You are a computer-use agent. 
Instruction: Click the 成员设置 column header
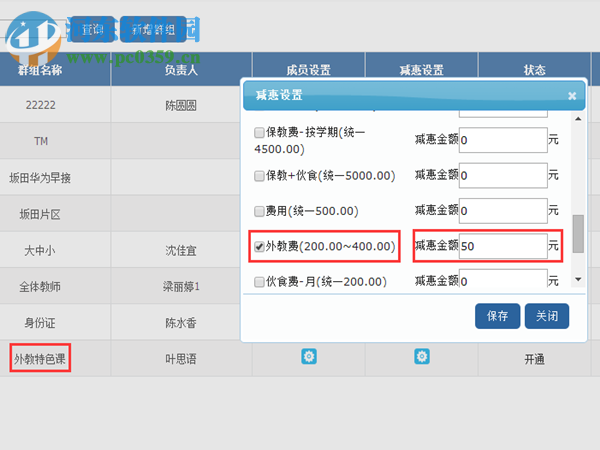point(308,70)
